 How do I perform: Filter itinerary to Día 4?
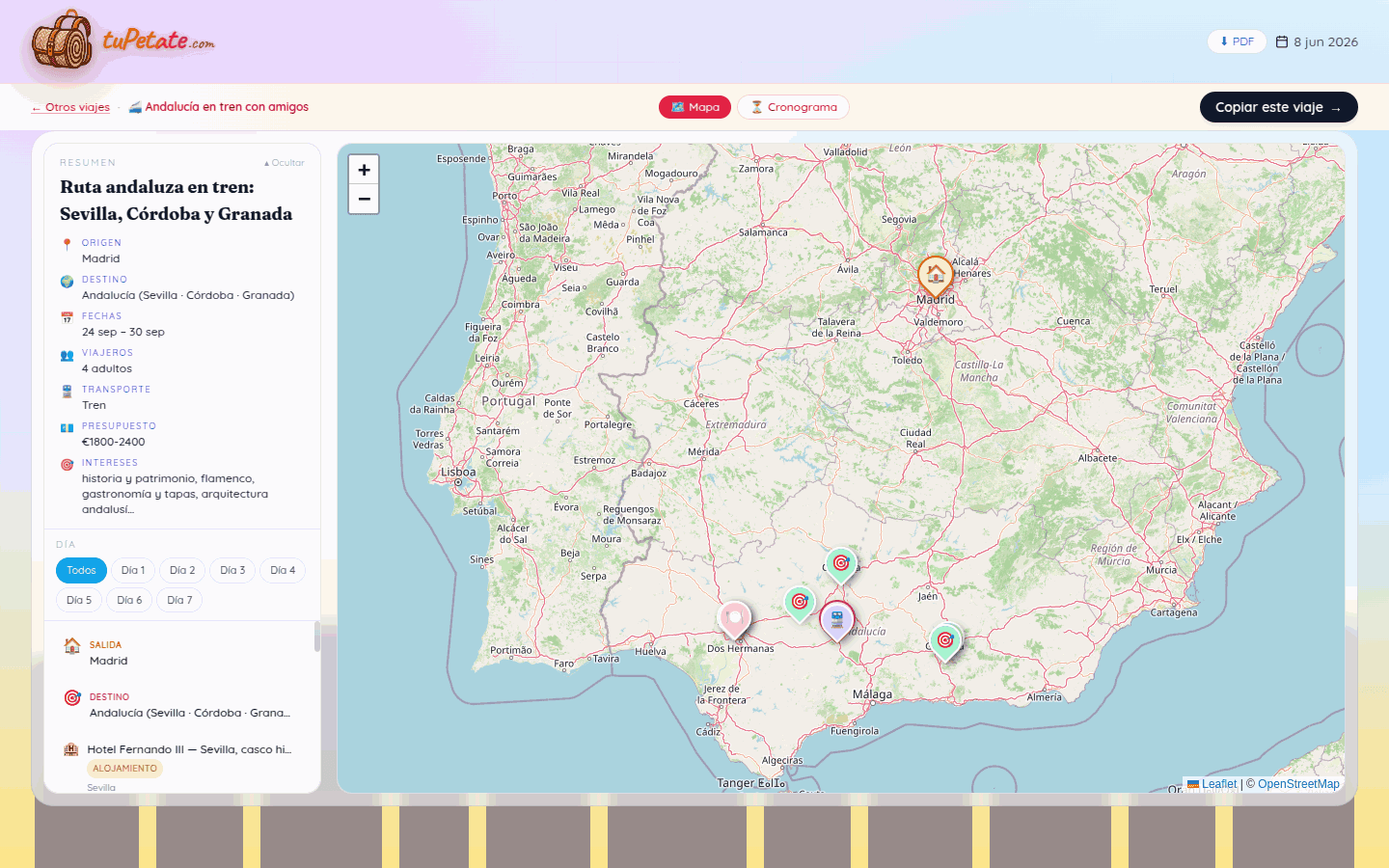click(283, 570)
